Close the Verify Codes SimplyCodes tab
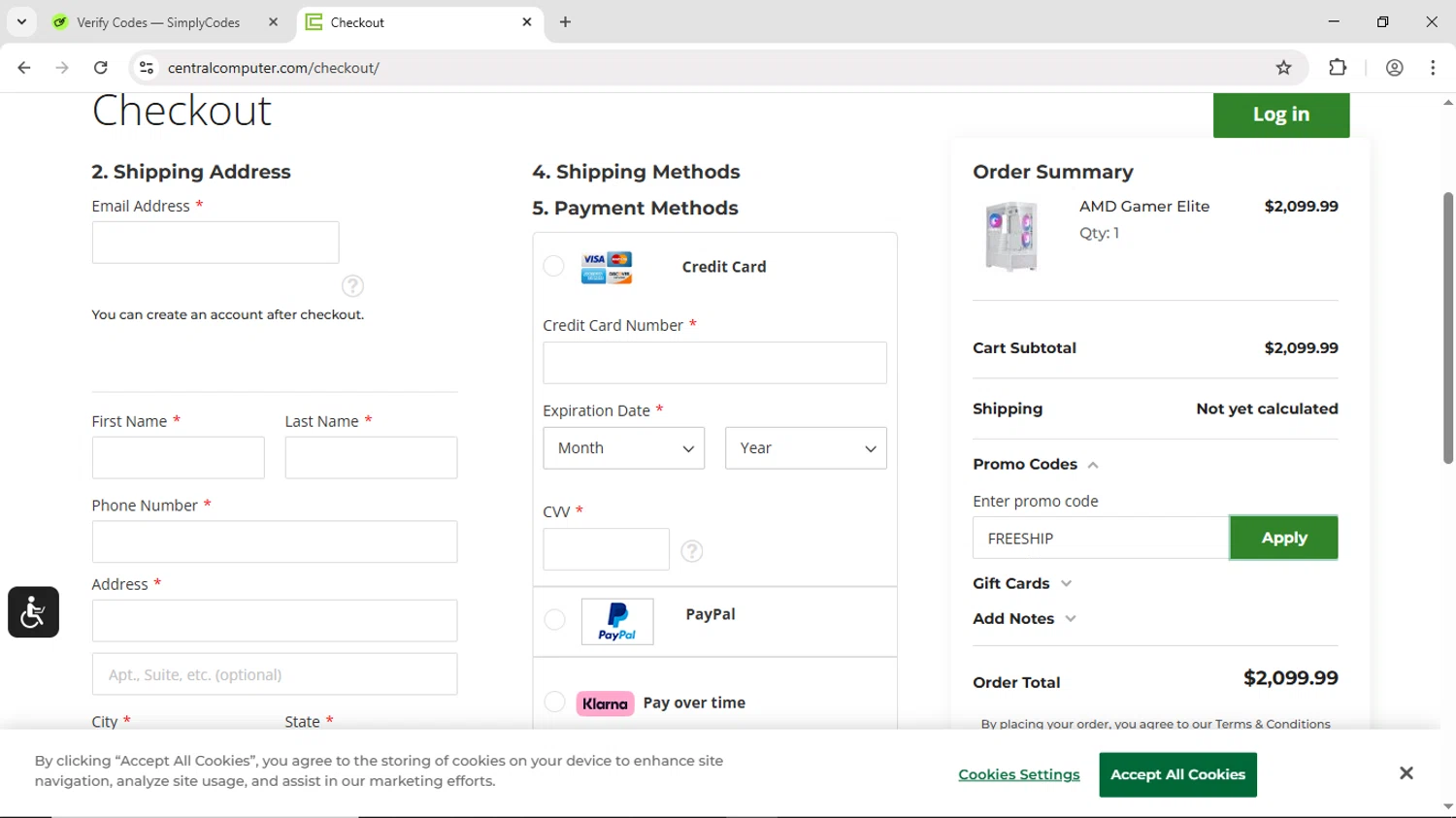The width and height of the screenshot is (1456, 818). (274, 21)
